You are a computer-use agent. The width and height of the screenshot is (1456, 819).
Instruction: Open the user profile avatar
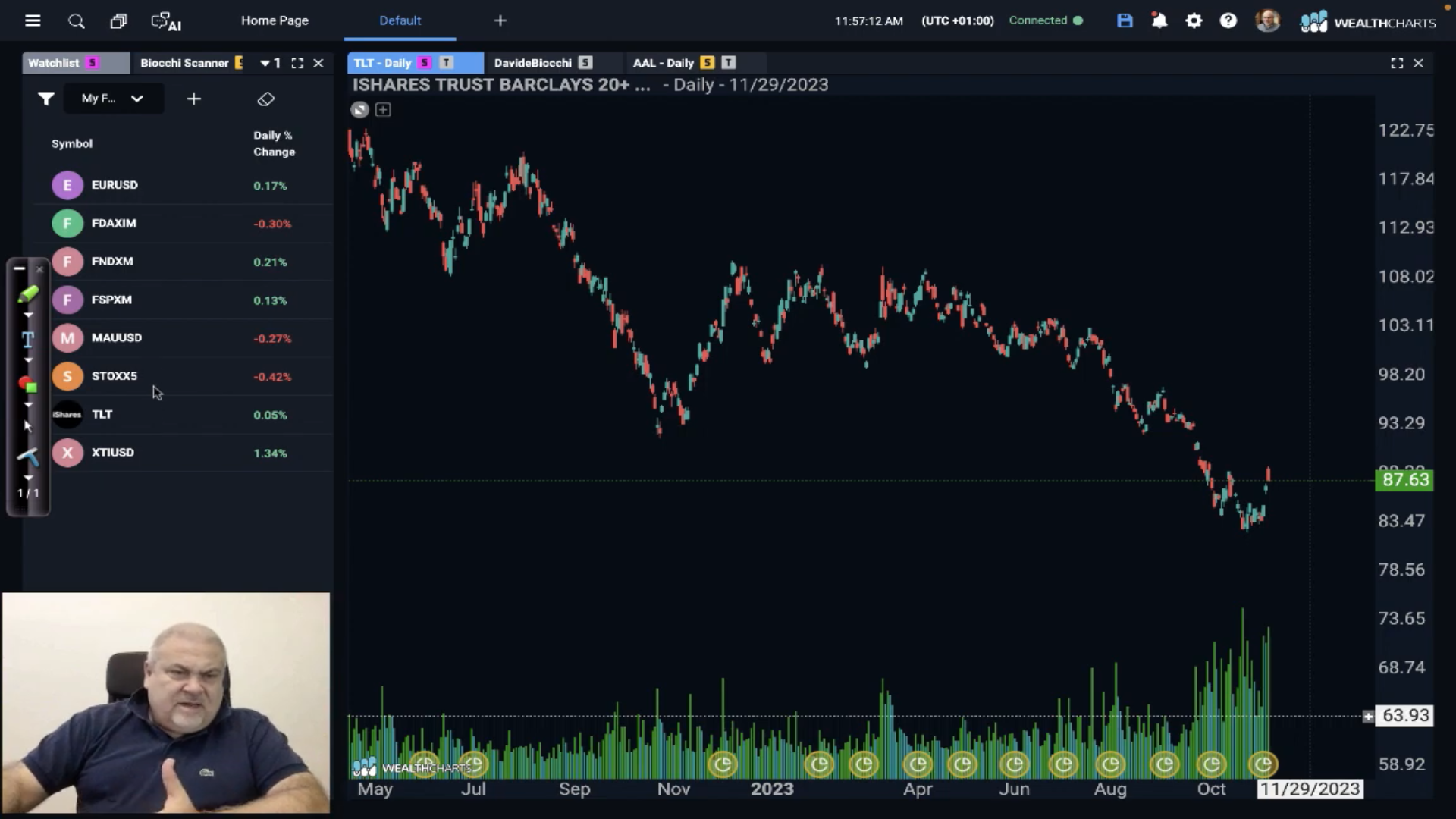pyautogui.click(x=1267, y=20)
